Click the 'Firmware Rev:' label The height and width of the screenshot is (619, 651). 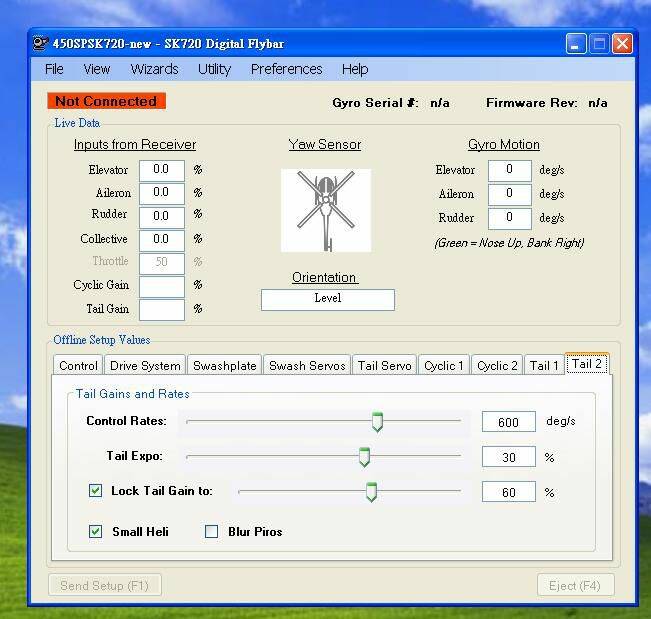click(x=531, y=103)
